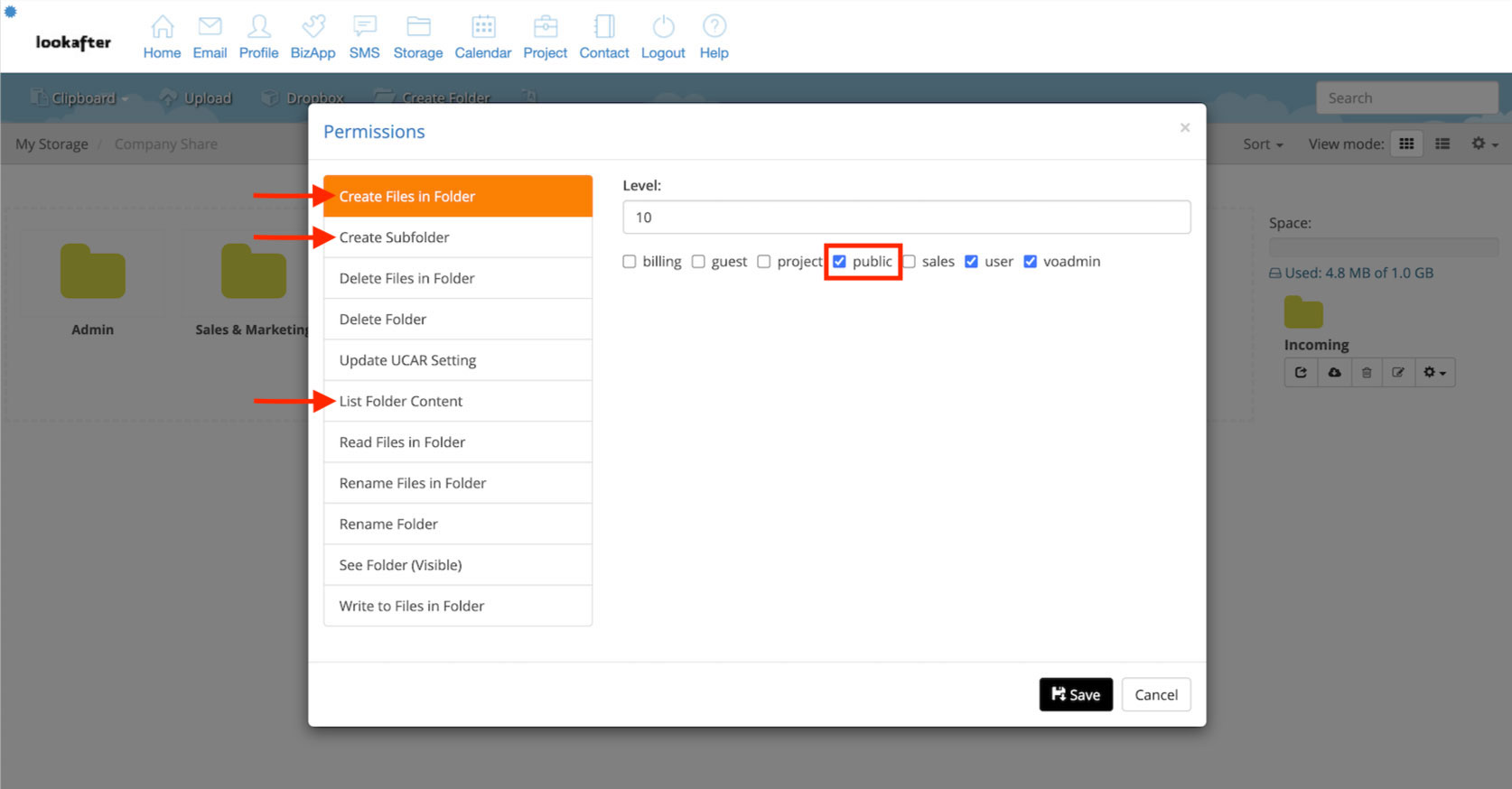
Task: Save the permission settings
Action: click(1075, 694)
